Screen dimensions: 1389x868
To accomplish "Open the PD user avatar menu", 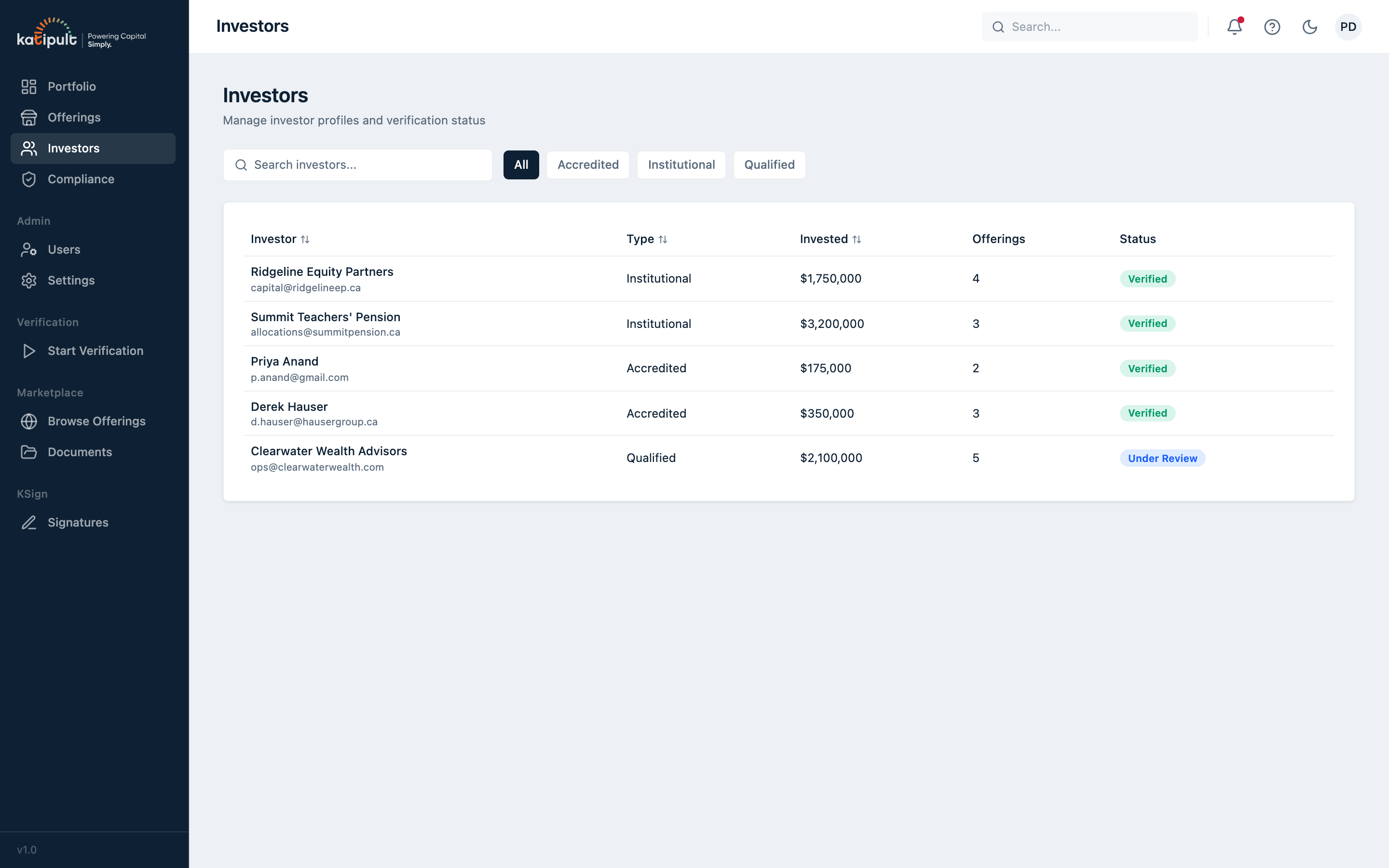I will tap(1348, 27).
